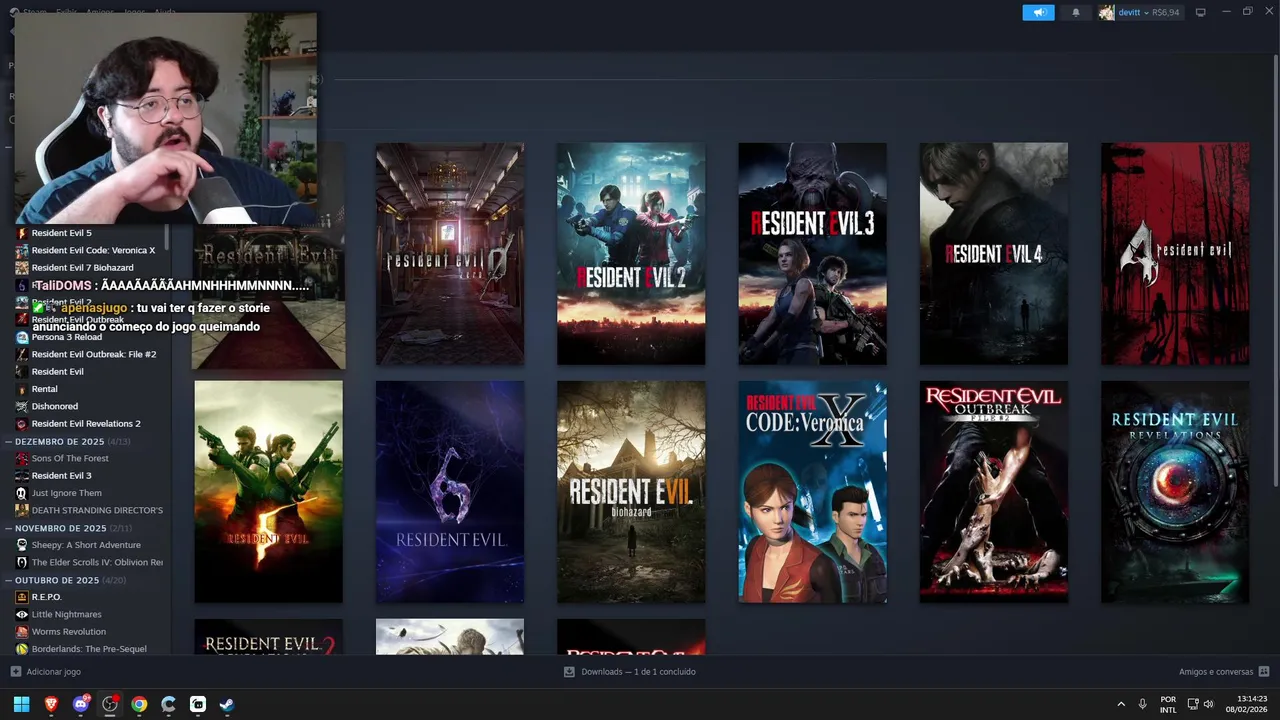
Task: Click the Little Nightmares eye icon
Action: click(22, 614)
